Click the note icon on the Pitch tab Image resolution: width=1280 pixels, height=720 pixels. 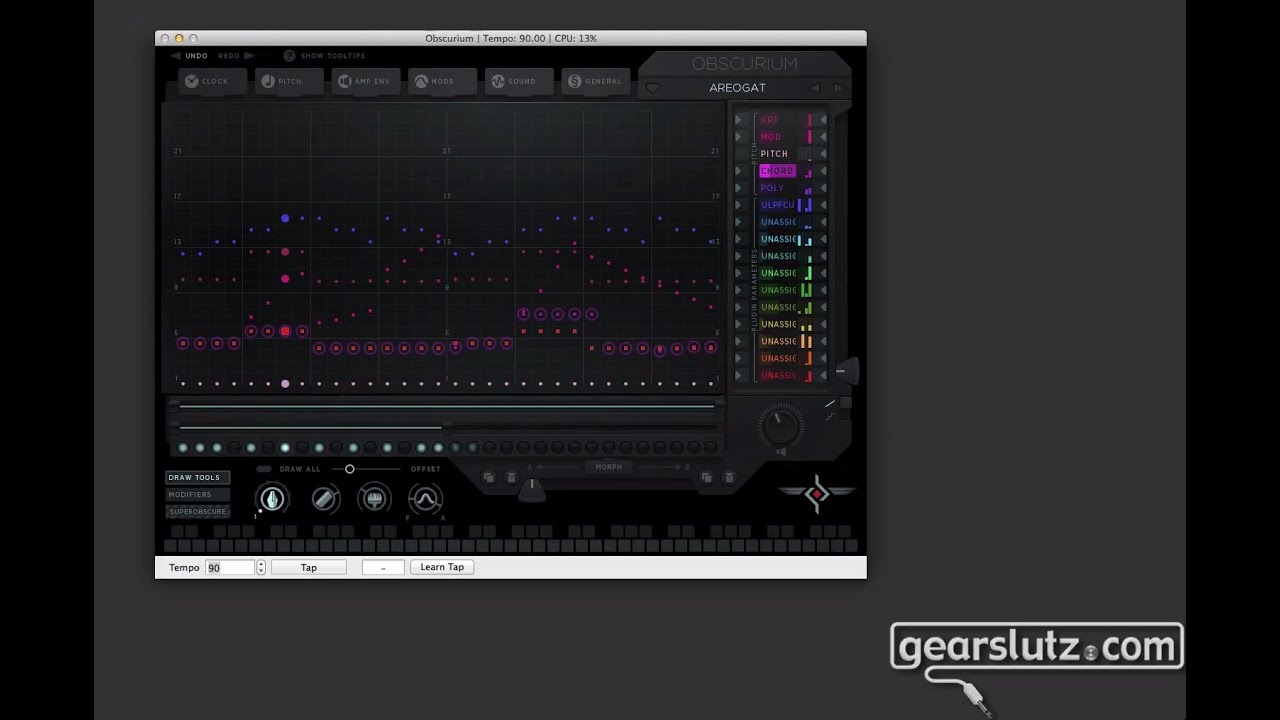click(x=268, y=81)
